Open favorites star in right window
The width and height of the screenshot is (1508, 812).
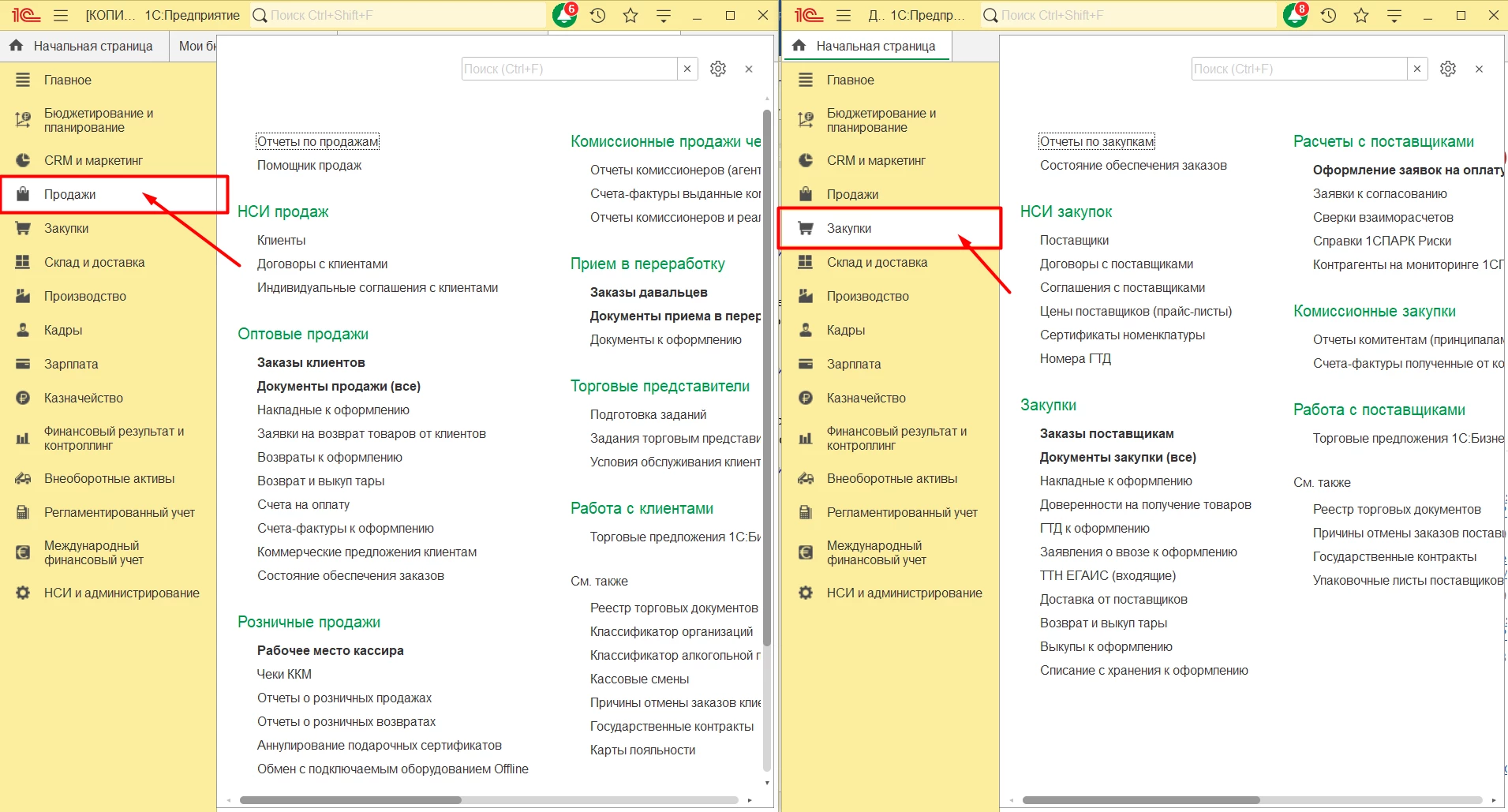[x=1361, y=15]
